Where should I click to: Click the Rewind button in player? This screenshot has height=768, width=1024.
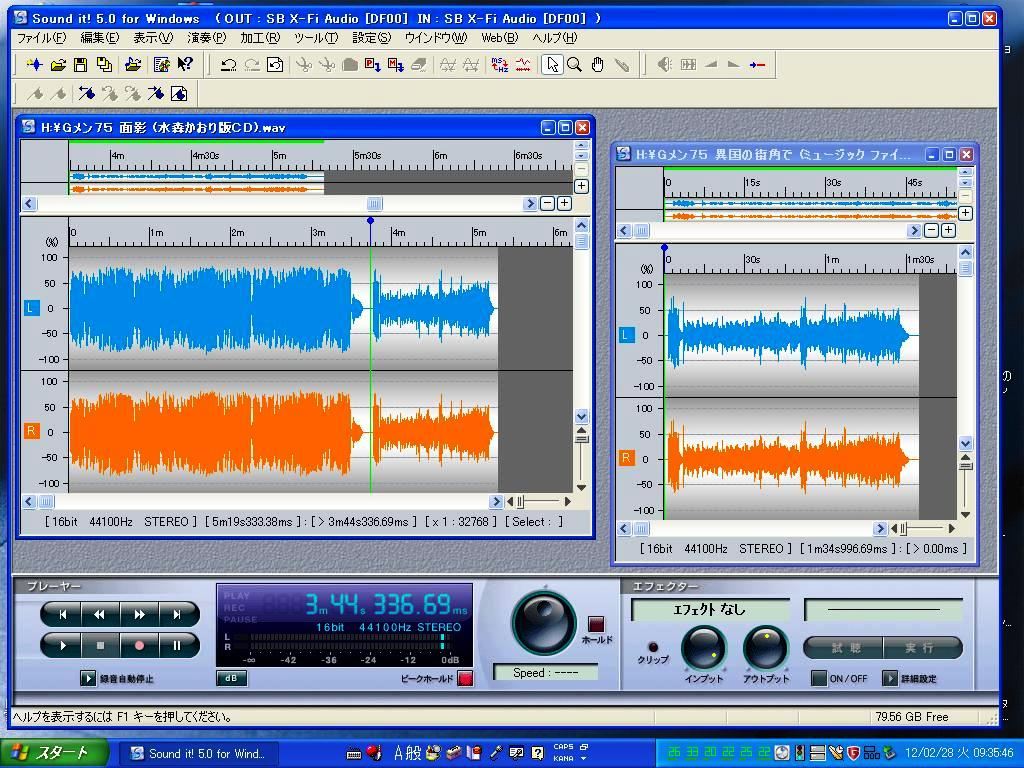tap(99, 614)
